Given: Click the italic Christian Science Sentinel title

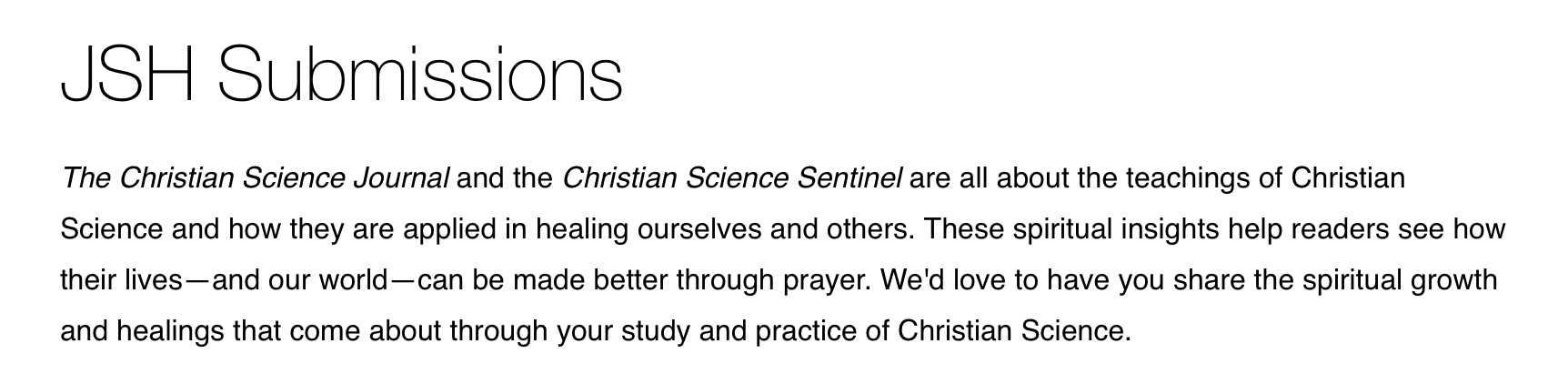Looking at the screenshot, I should pos(732,177).
